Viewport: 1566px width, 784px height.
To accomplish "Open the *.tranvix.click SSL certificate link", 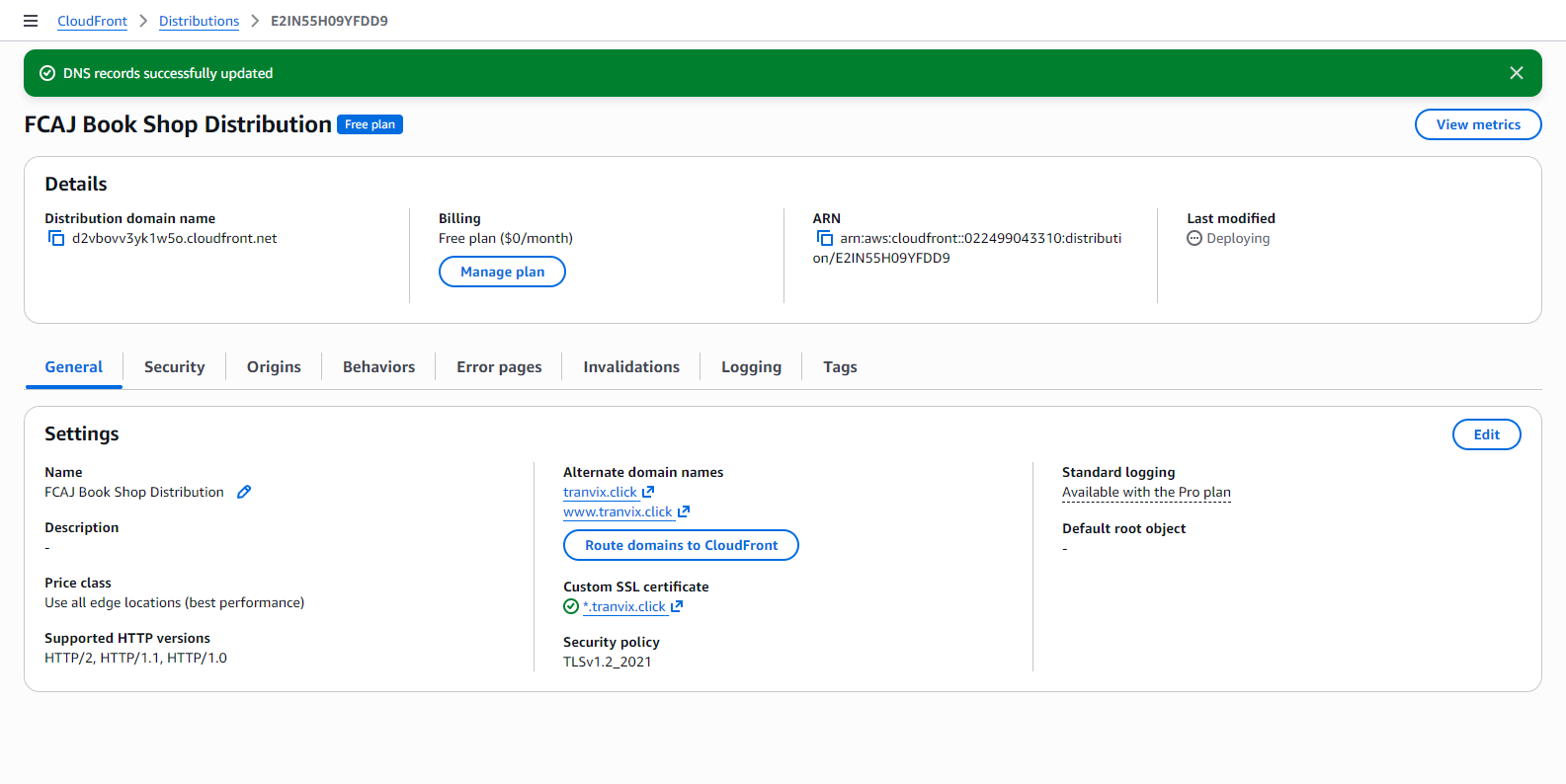I will coord(624,606).
